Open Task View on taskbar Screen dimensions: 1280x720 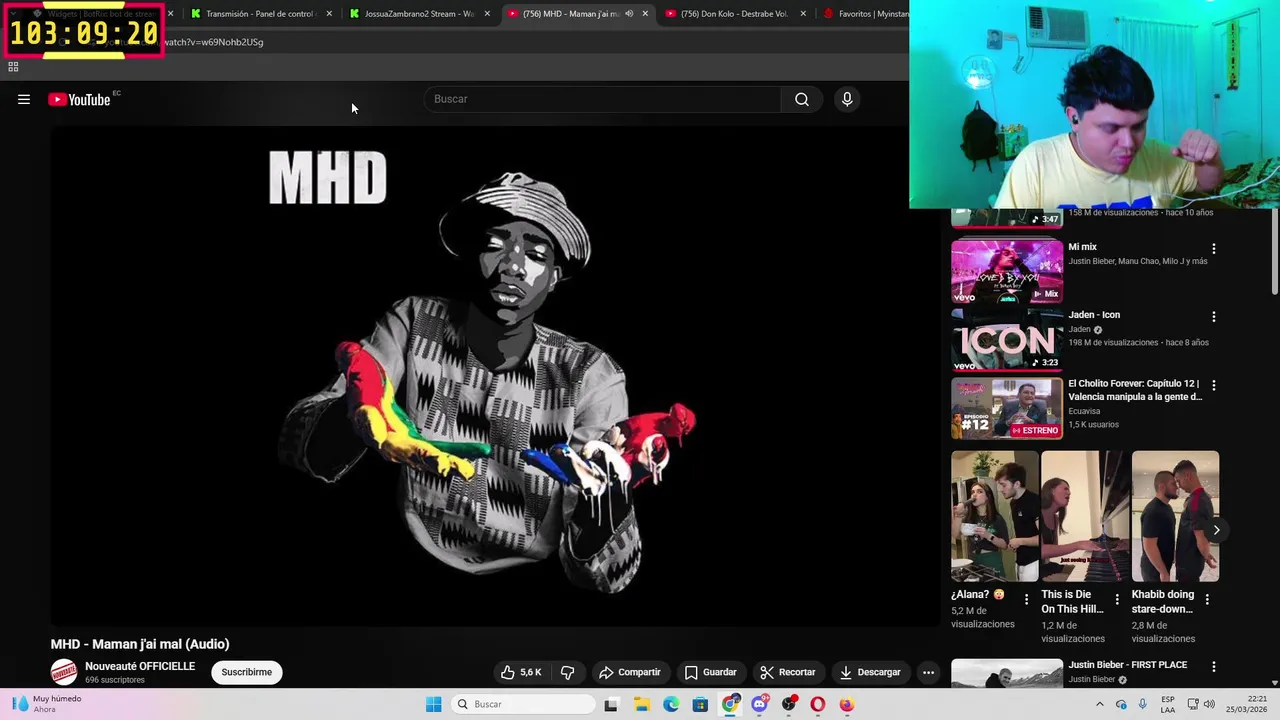[611, 704]
